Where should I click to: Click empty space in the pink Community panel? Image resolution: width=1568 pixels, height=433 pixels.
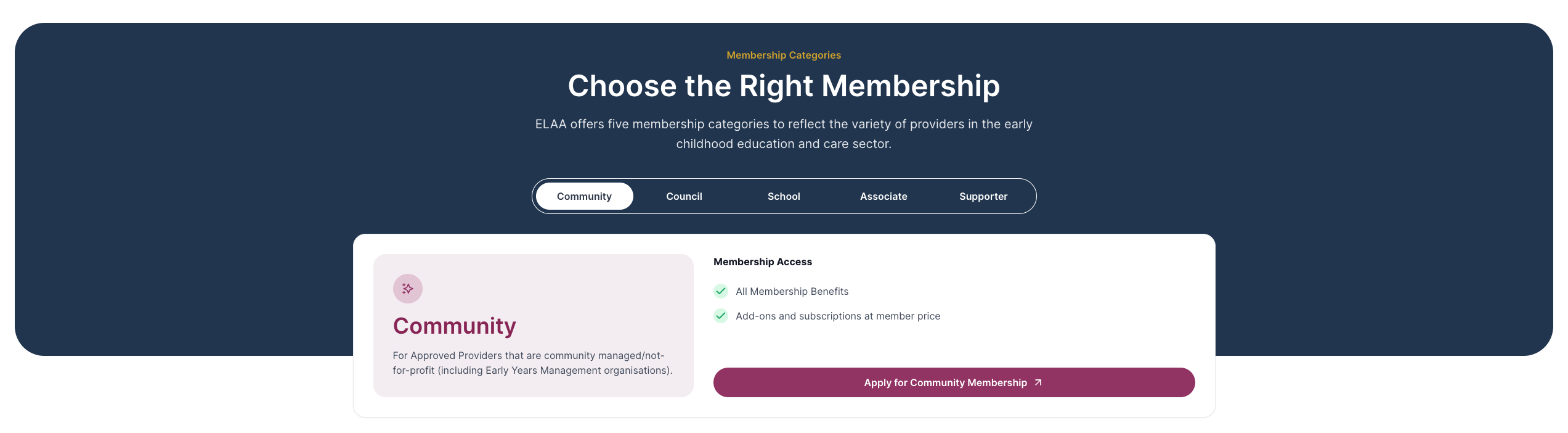coord(585,290)
